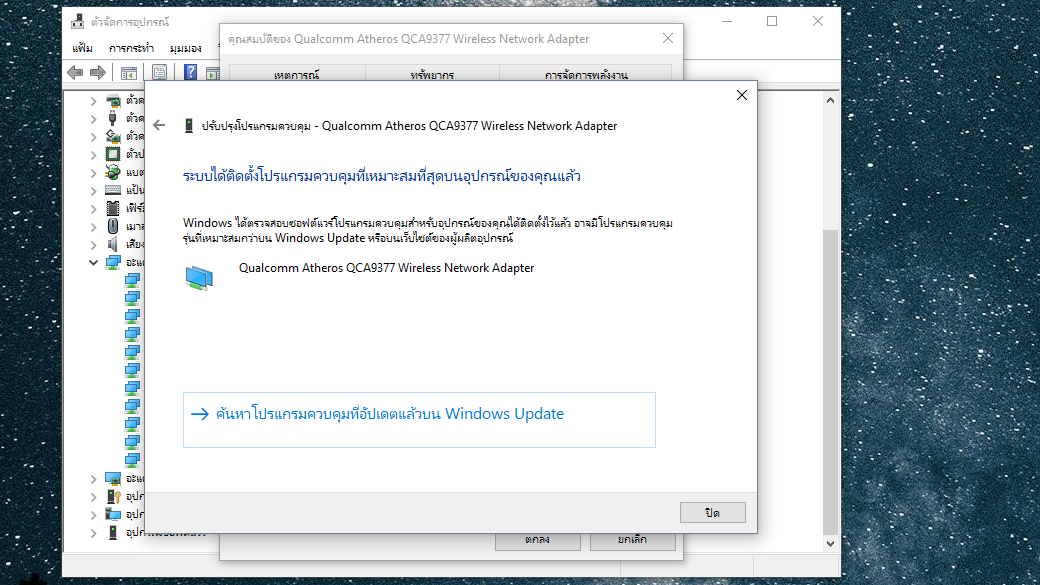
Task: Switch to the ทรัพยากร tab
Action: (x=432, y=74)
